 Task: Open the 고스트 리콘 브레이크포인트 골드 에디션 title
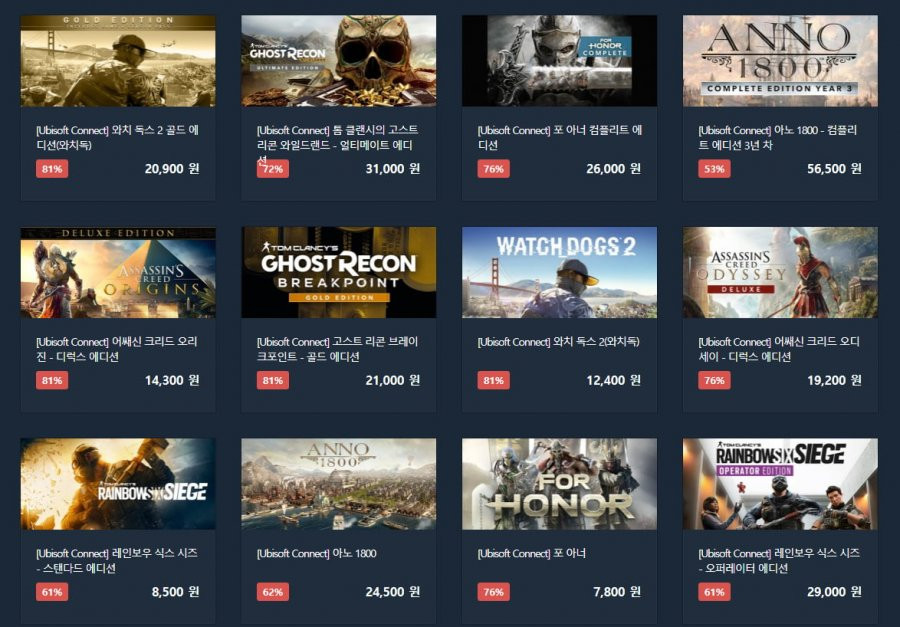click(x=338, y=349)
